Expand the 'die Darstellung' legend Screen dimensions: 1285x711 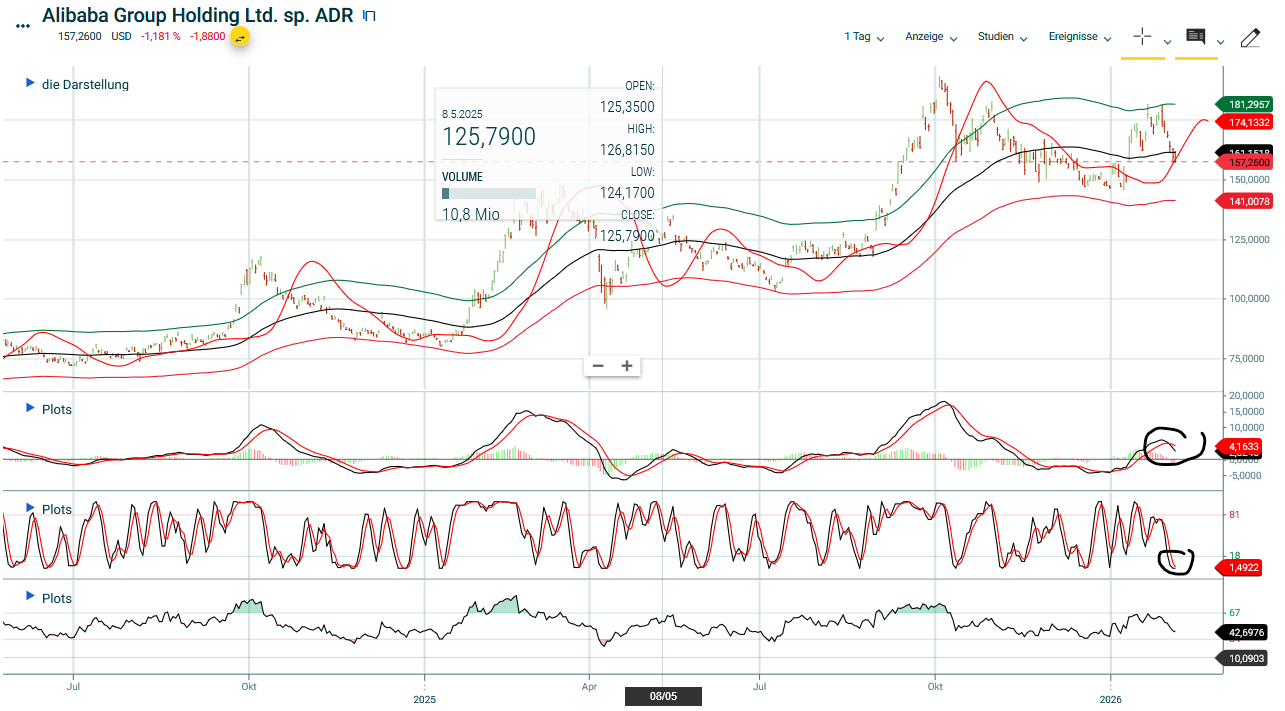(31, 84)
